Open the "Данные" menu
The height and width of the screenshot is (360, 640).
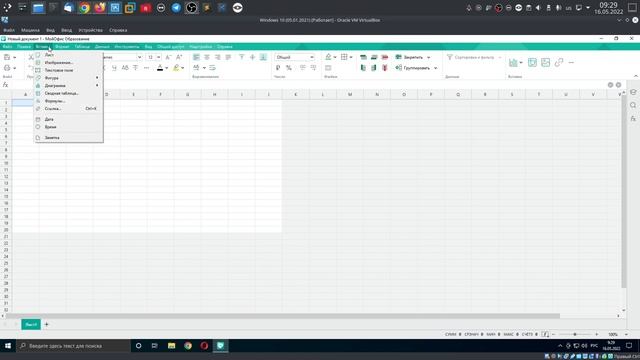click(x=102, y=47)
